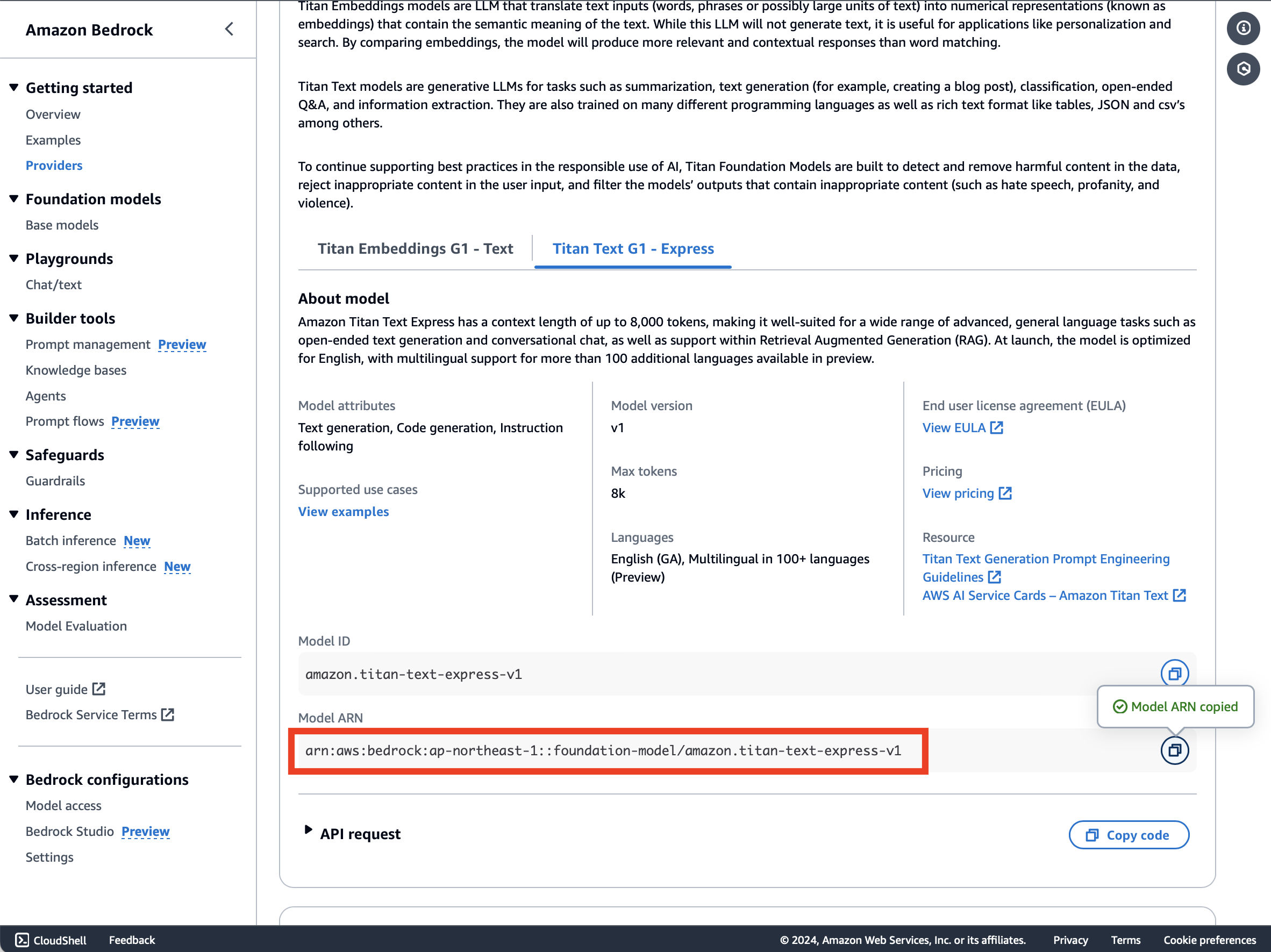
Task: Switch to Titan Embeddings G1 - Text tab
Action: 415,249
